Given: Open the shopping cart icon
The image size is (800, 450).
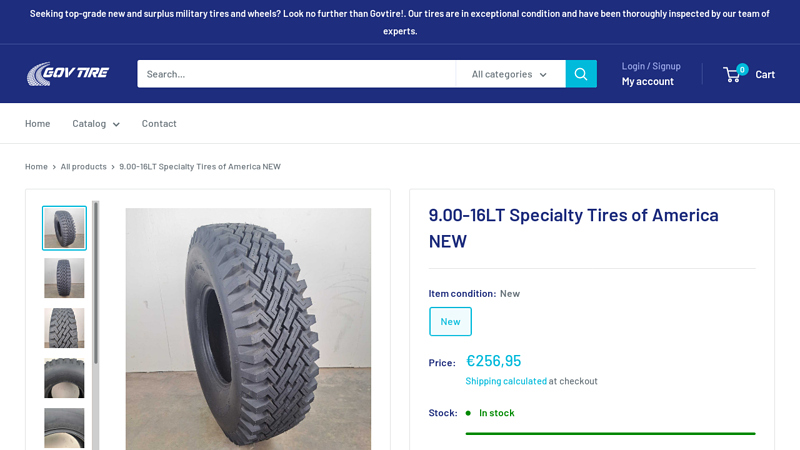Looking at the screenshot, I should 733,74.
